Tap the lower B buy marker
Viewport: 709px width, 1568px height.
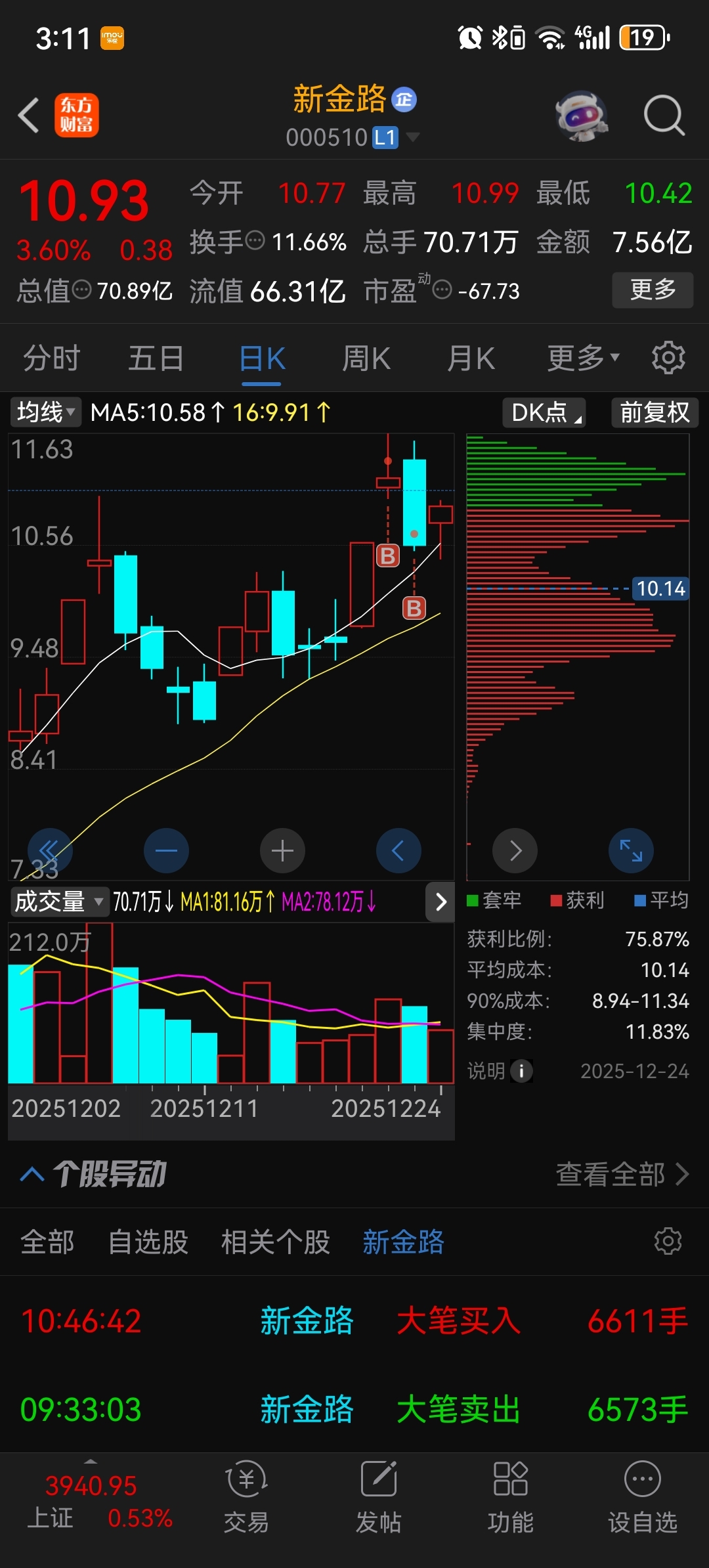[414, 609]
